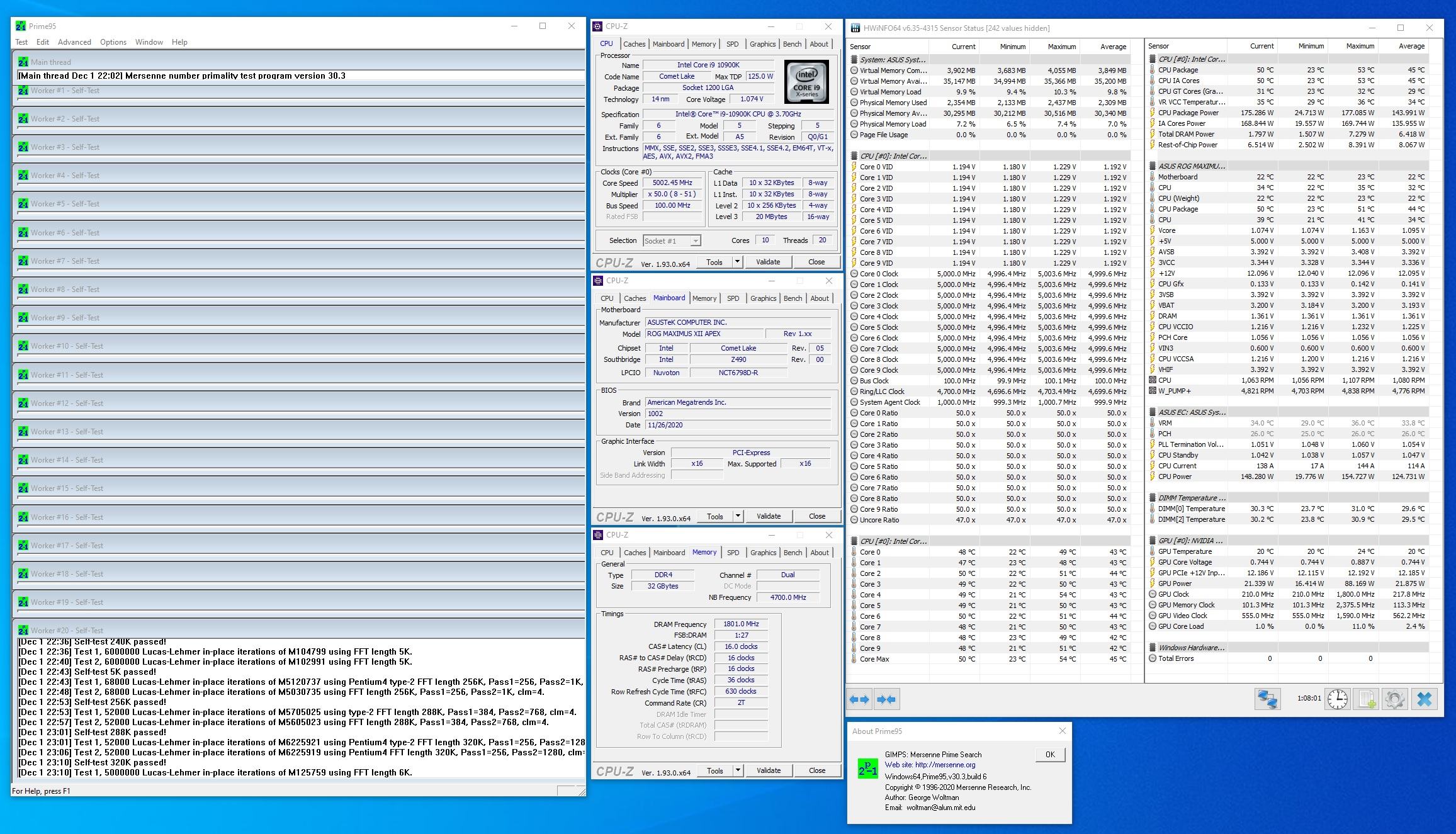Start logging with the sheet-plus icon
Viewport: 1456px width, 834px height.
click(x=1367, y=699)
